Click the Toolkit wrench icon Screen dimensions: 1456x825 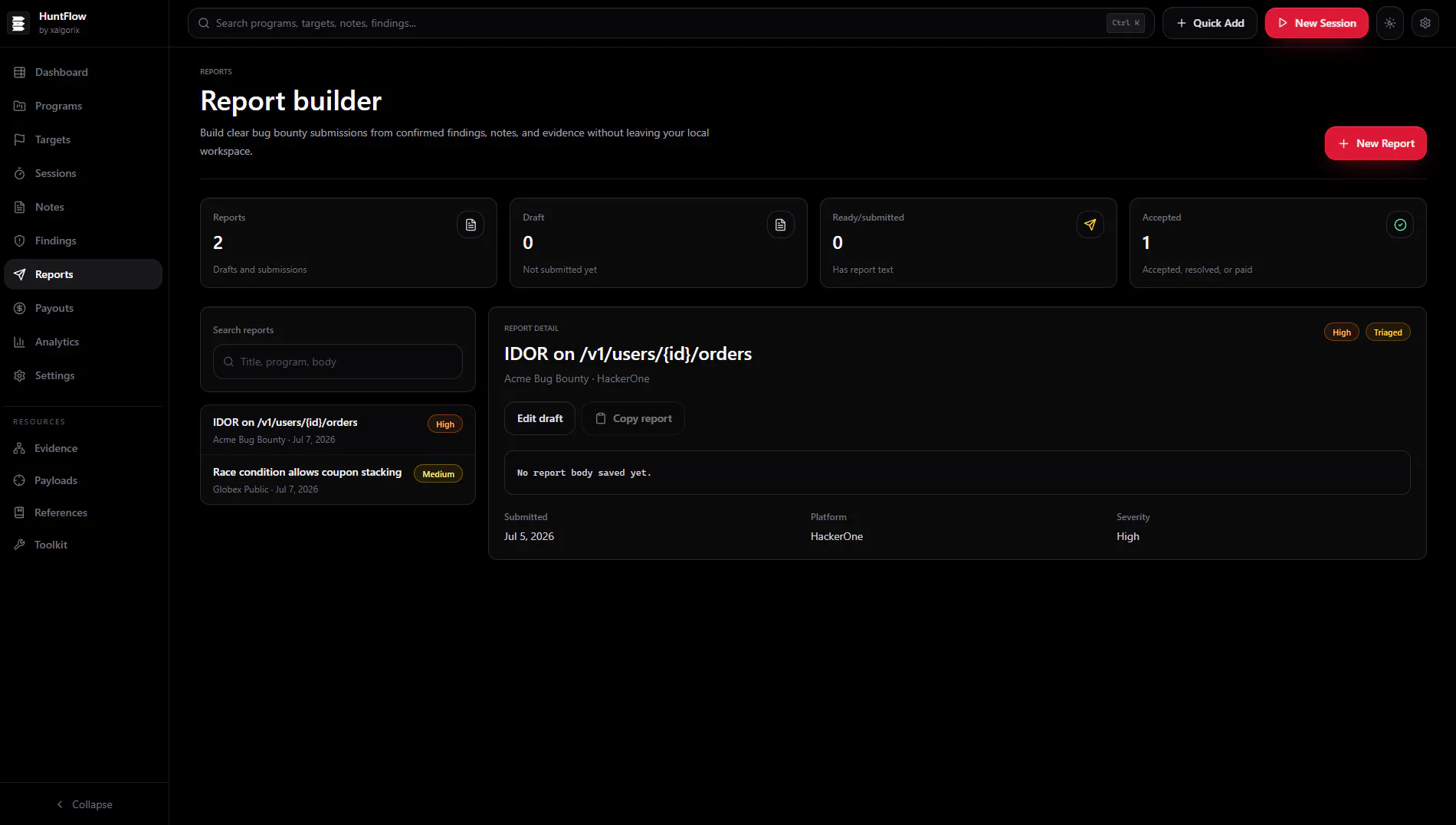(x=19, y=545)
